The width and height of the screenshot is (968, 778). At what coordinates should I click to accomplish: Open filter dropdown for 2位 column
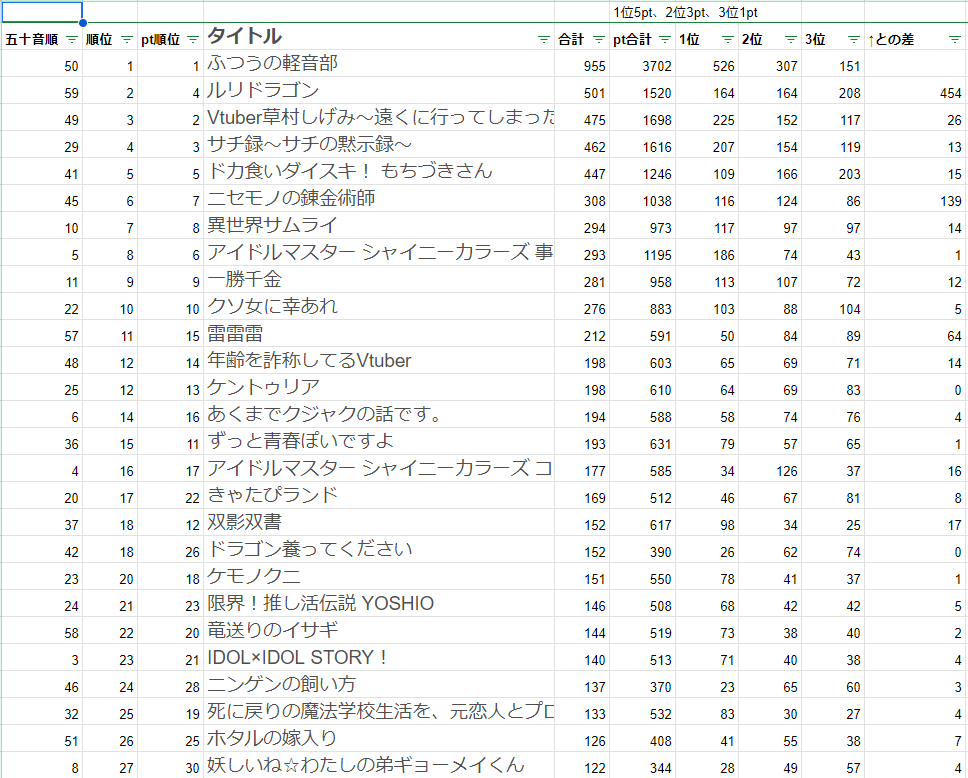[x=790, y=40]
